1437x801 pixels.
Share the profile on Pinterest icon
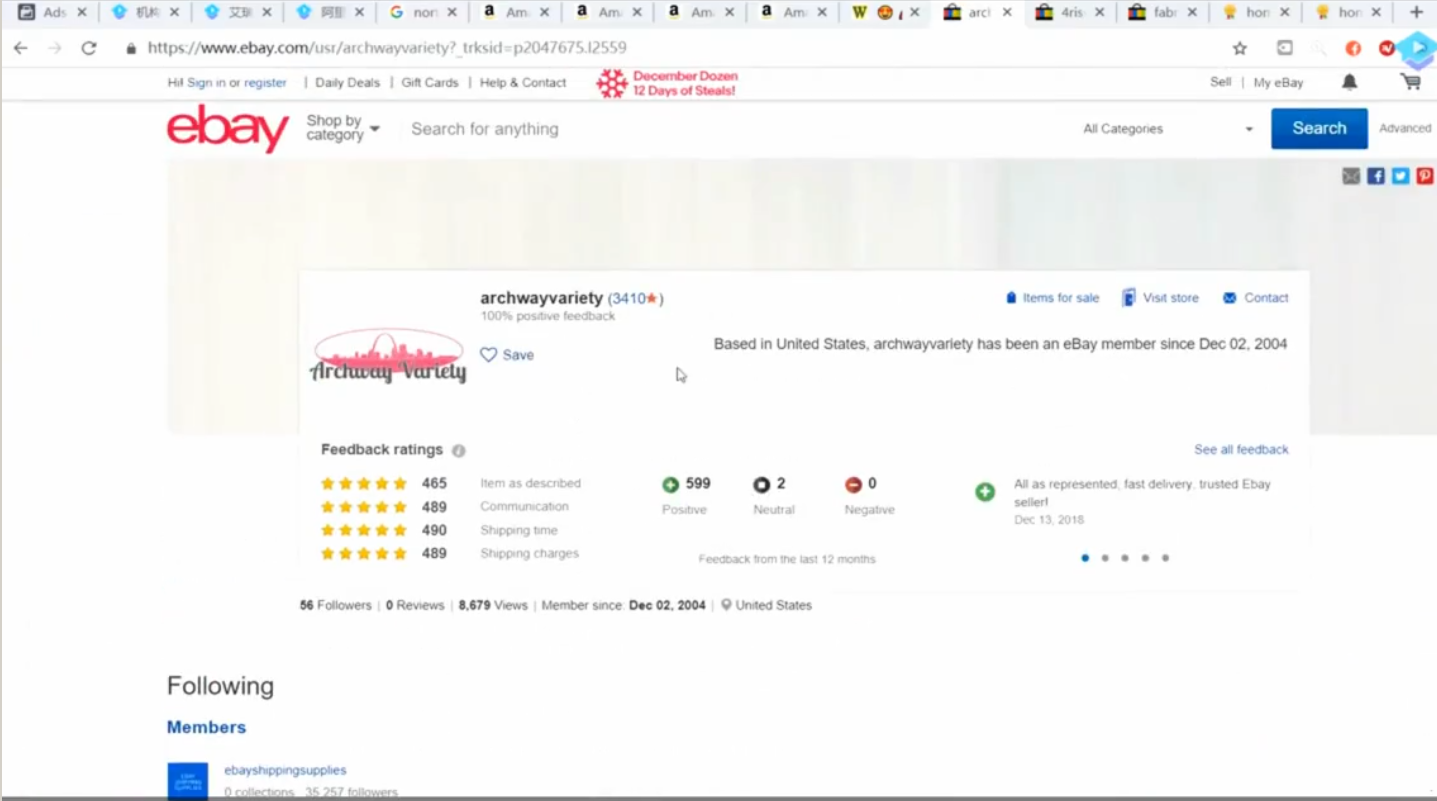coord(1424,176)
